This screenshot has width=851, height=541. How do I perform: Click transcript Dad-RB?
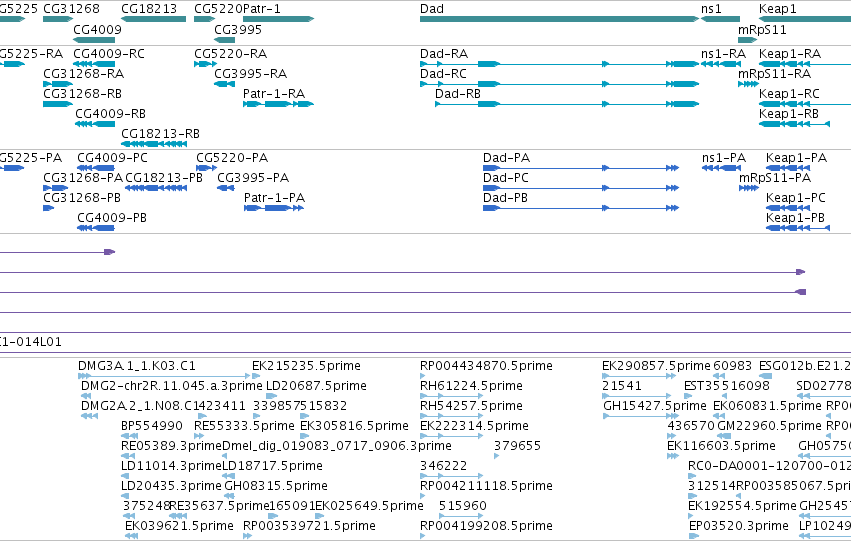tap(567, 104)
